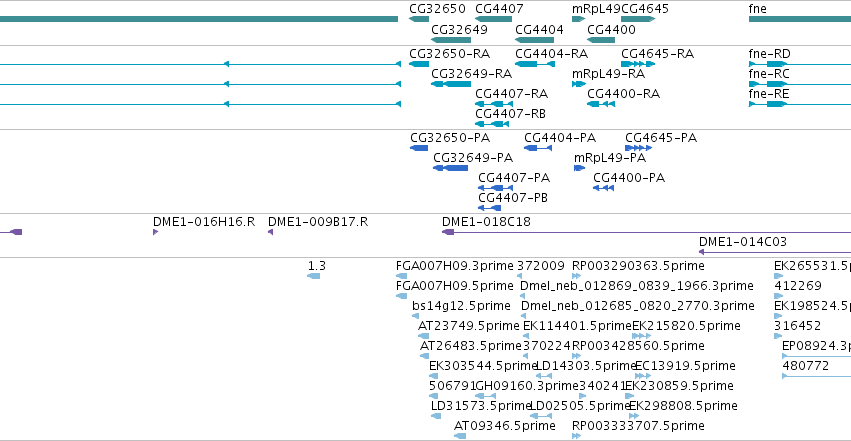Click the feature labeled 340241

pyautogui.click(x=582, y=397)
